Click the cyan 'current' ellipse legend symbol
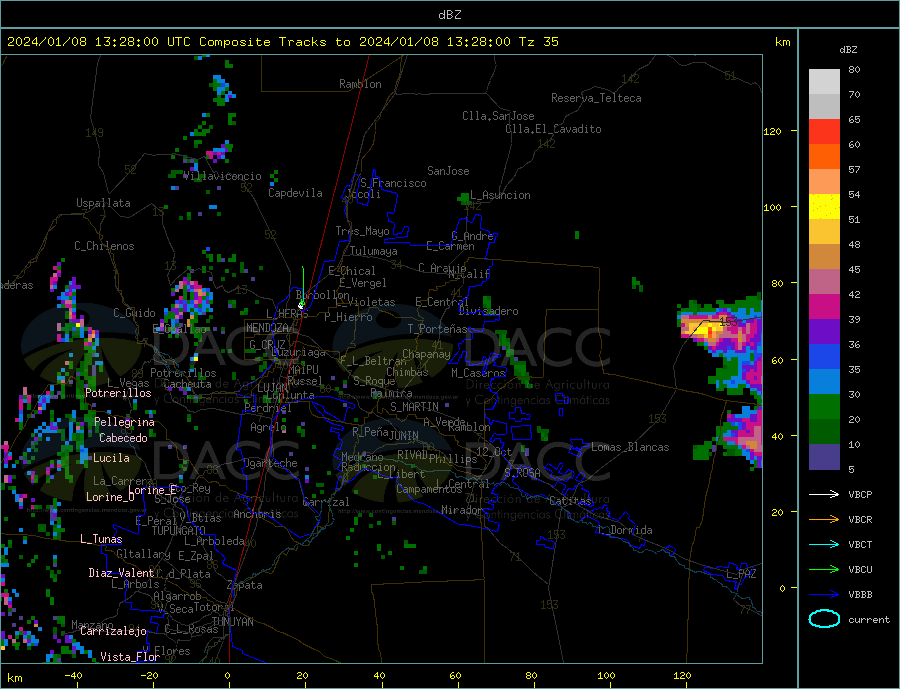The width and height of the screenshot is (900, 689). [824, 619]
